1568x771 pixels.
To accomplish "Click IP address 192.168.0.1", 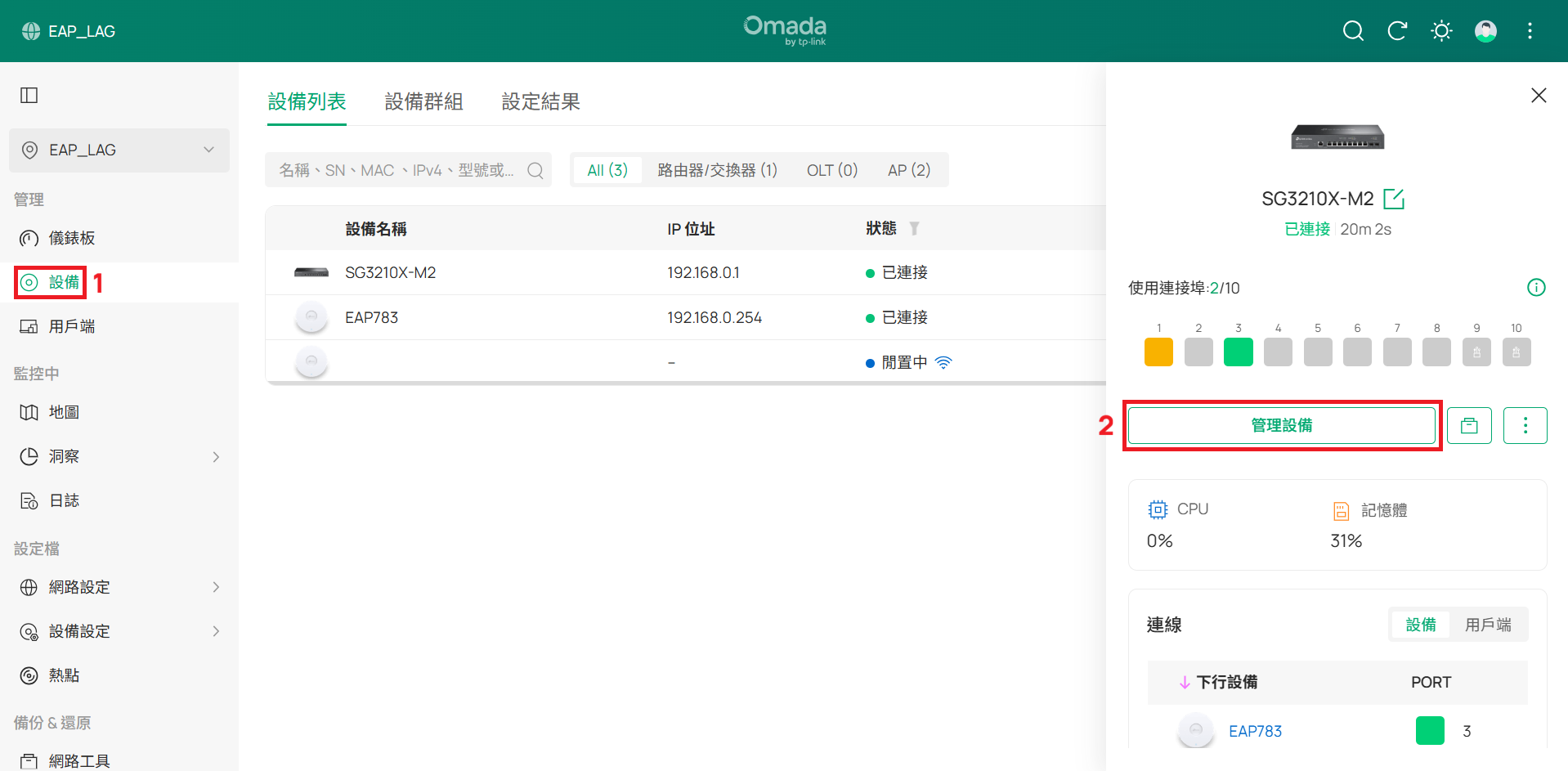I will pyautogui.click(x=703, y=272).
